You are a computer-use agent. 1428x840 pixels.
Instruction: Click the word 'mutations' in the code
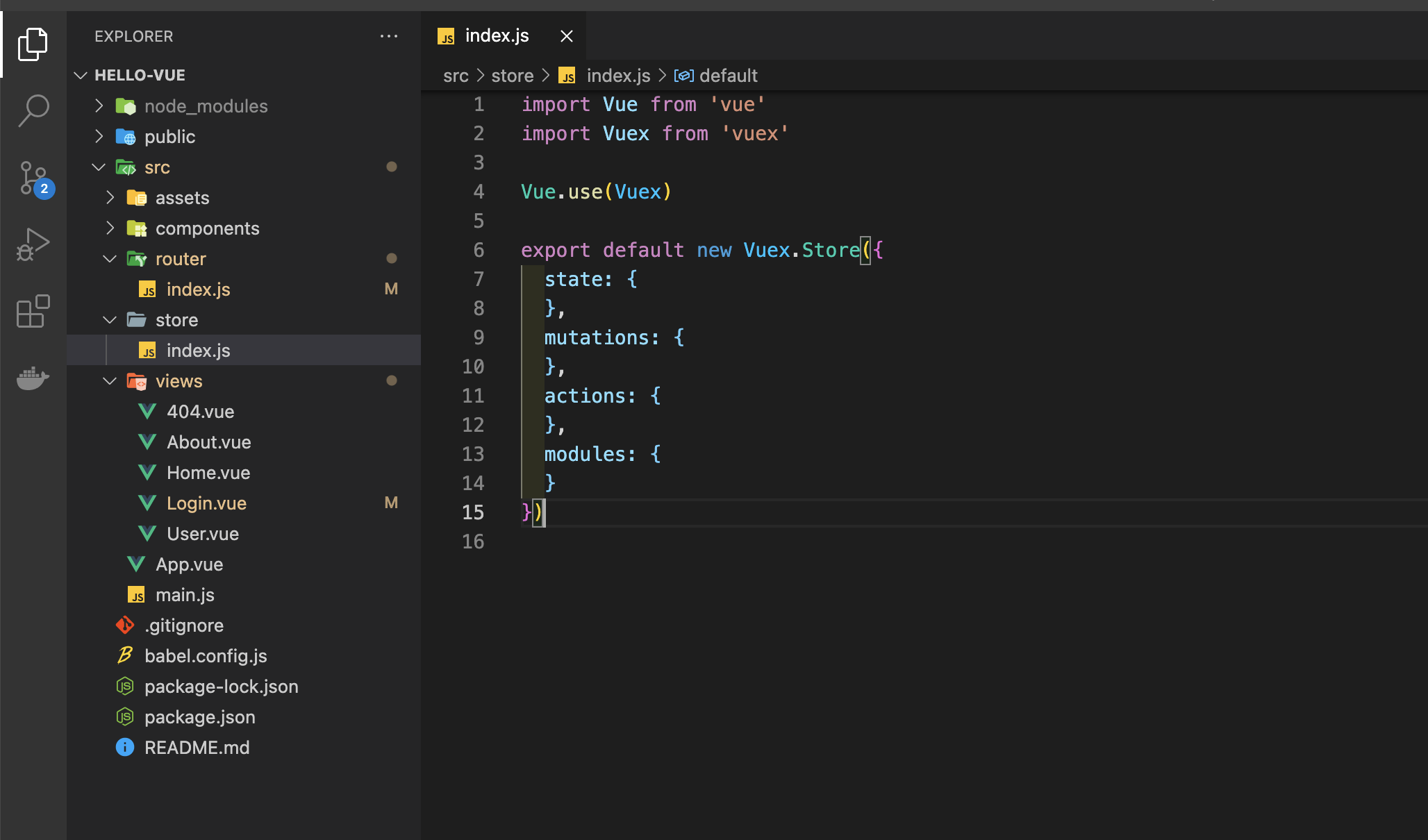[x=597, y=337]
